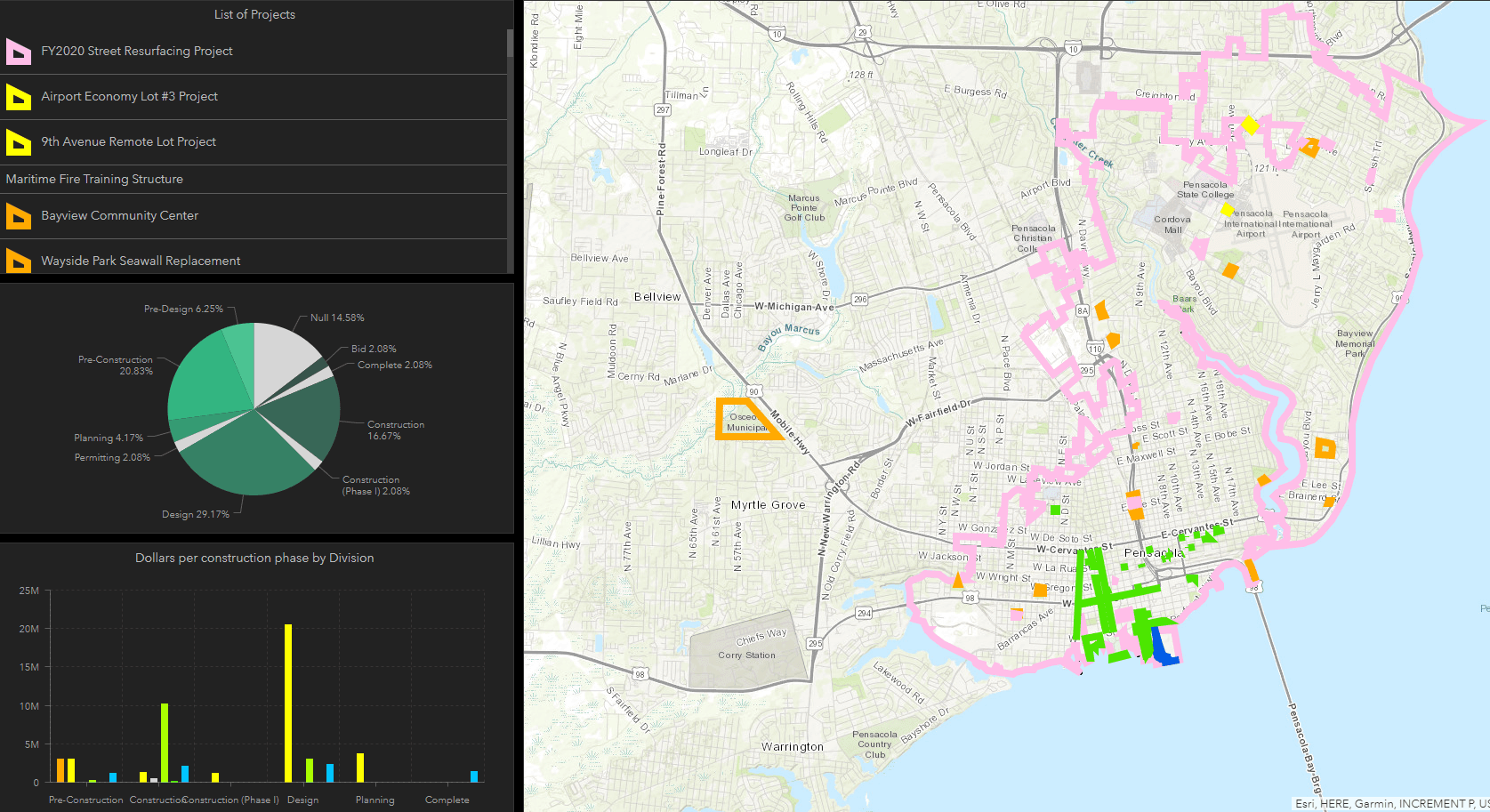This screenshot has width=1490, height=812.
Task: Select FY2020 Street Resurfacing Project in list
Action: (254, 52)
